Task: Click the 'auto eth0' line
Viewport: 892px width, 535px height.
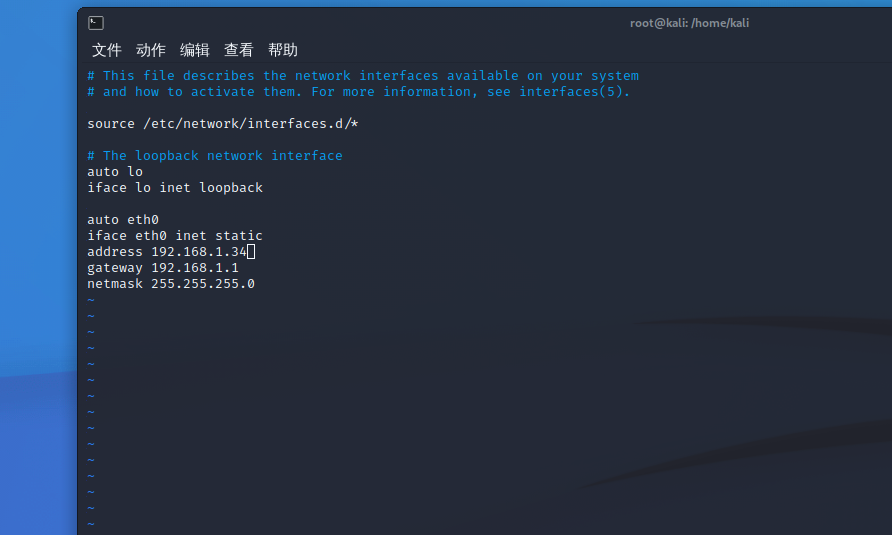Action: [x=123, y=220]
